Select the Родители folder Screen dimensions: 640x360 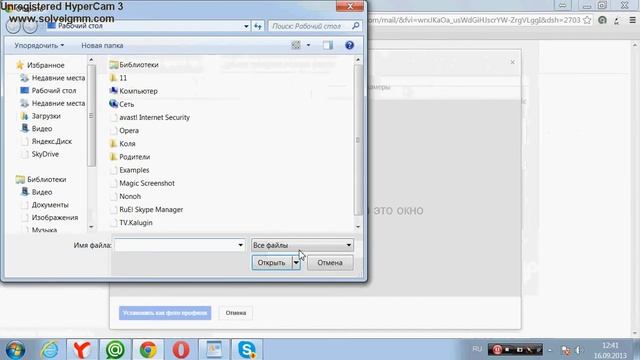click(134, 157)
